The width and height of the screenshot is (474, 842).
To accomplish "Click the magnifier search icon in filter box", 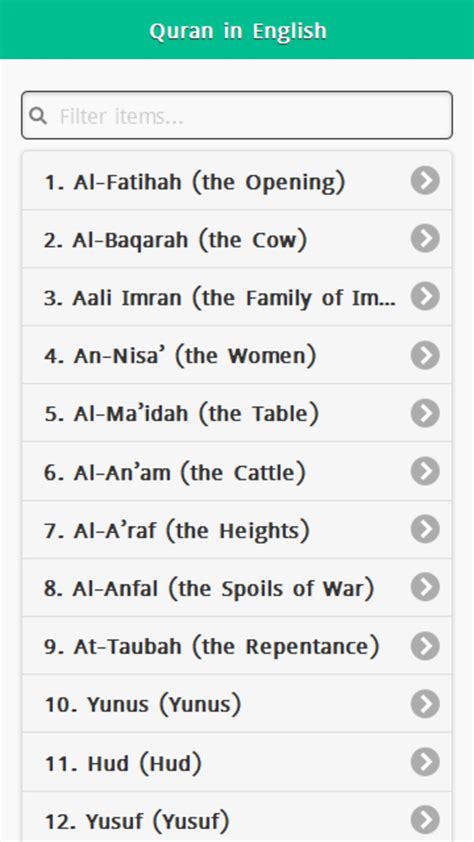I will pos(38,115).
